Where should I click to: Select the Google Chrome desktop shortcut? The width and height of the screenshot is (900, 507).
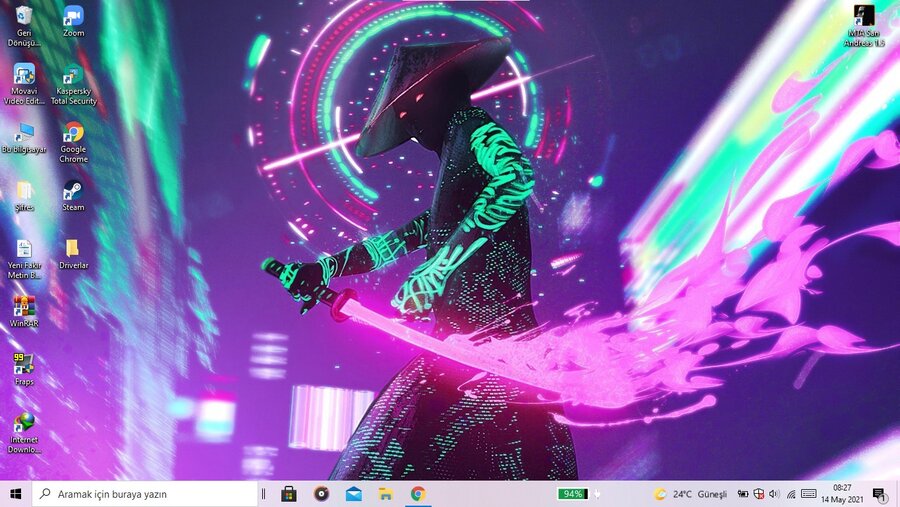point(73,142)
